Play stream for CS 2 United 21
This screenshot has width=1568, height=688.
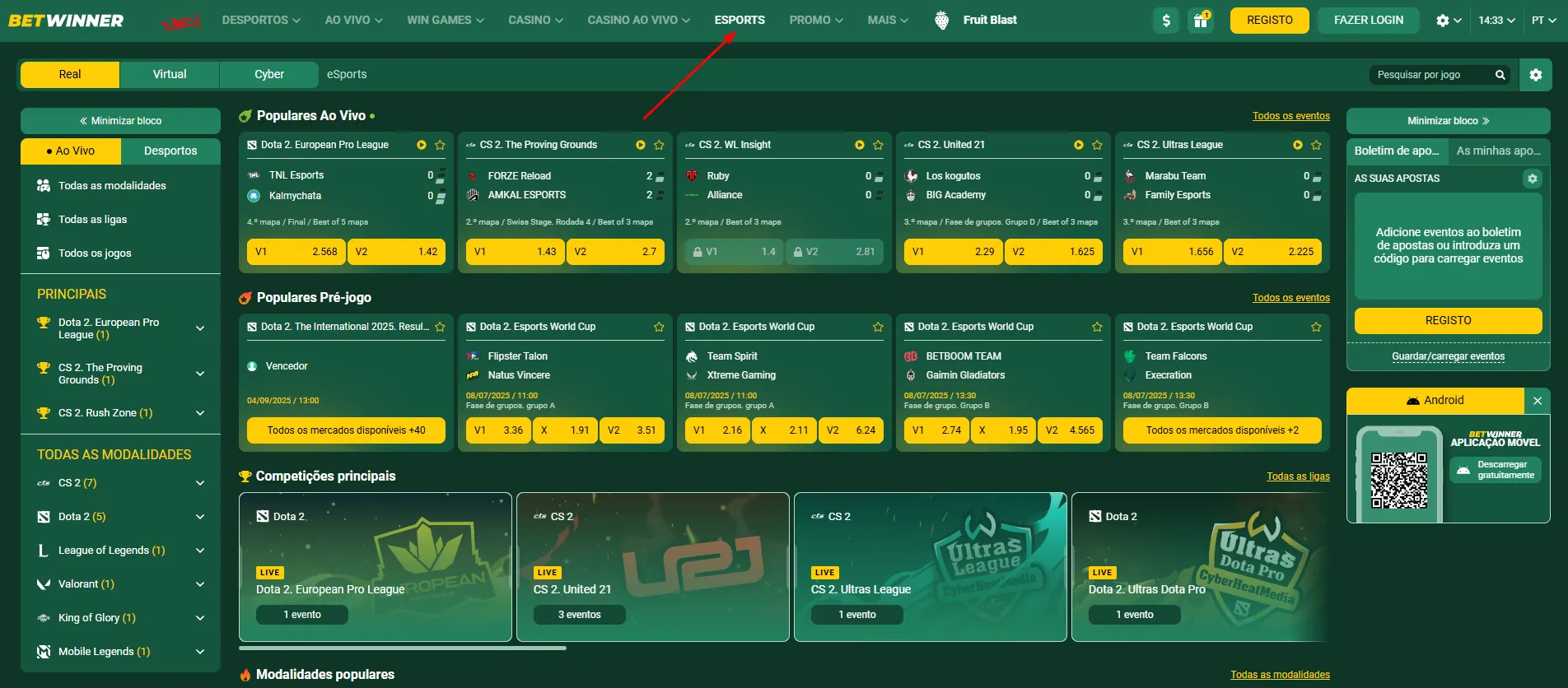coord(1079,145)
